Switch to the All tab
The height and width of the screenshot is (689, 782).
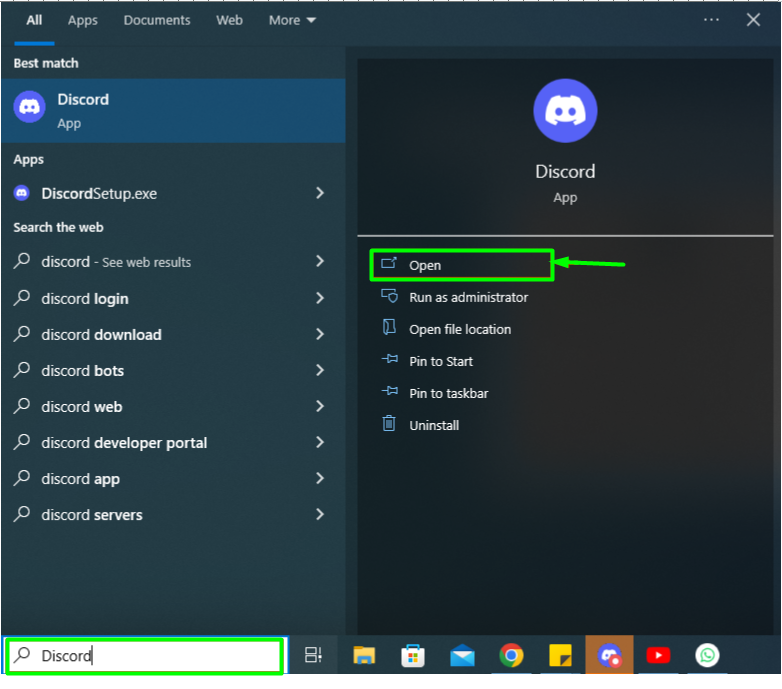34,20
